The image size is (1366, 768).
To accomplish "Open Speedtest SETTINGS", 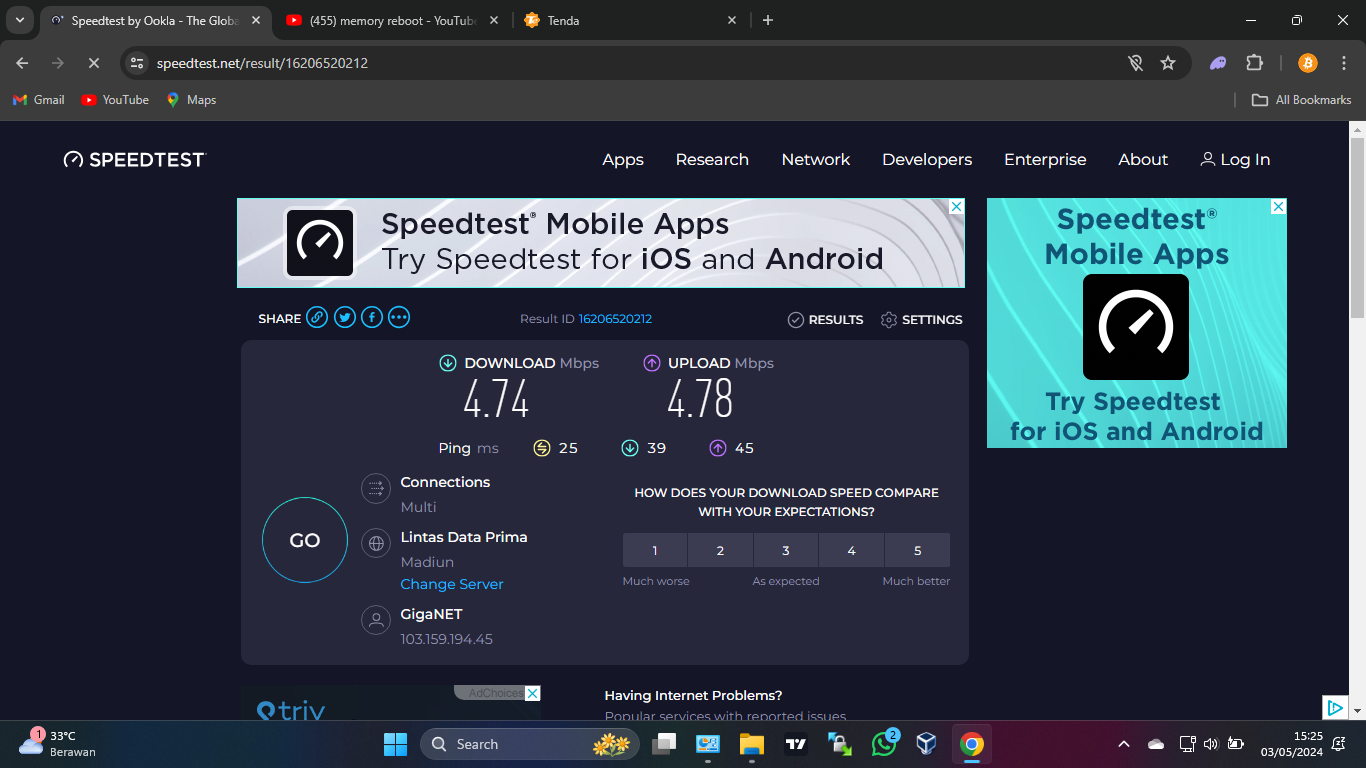I will pyautogui.click(x=921, y=320).
